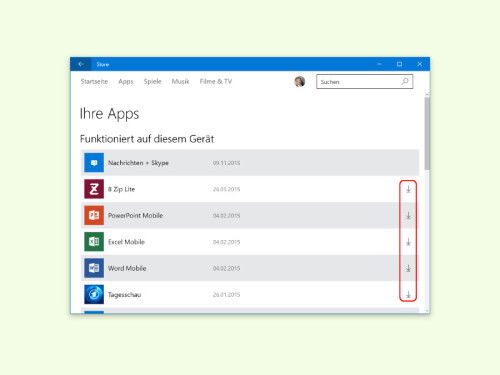Click the date next to Tagesschau
This screenshot has width=500, height=375.
point(226,295)
